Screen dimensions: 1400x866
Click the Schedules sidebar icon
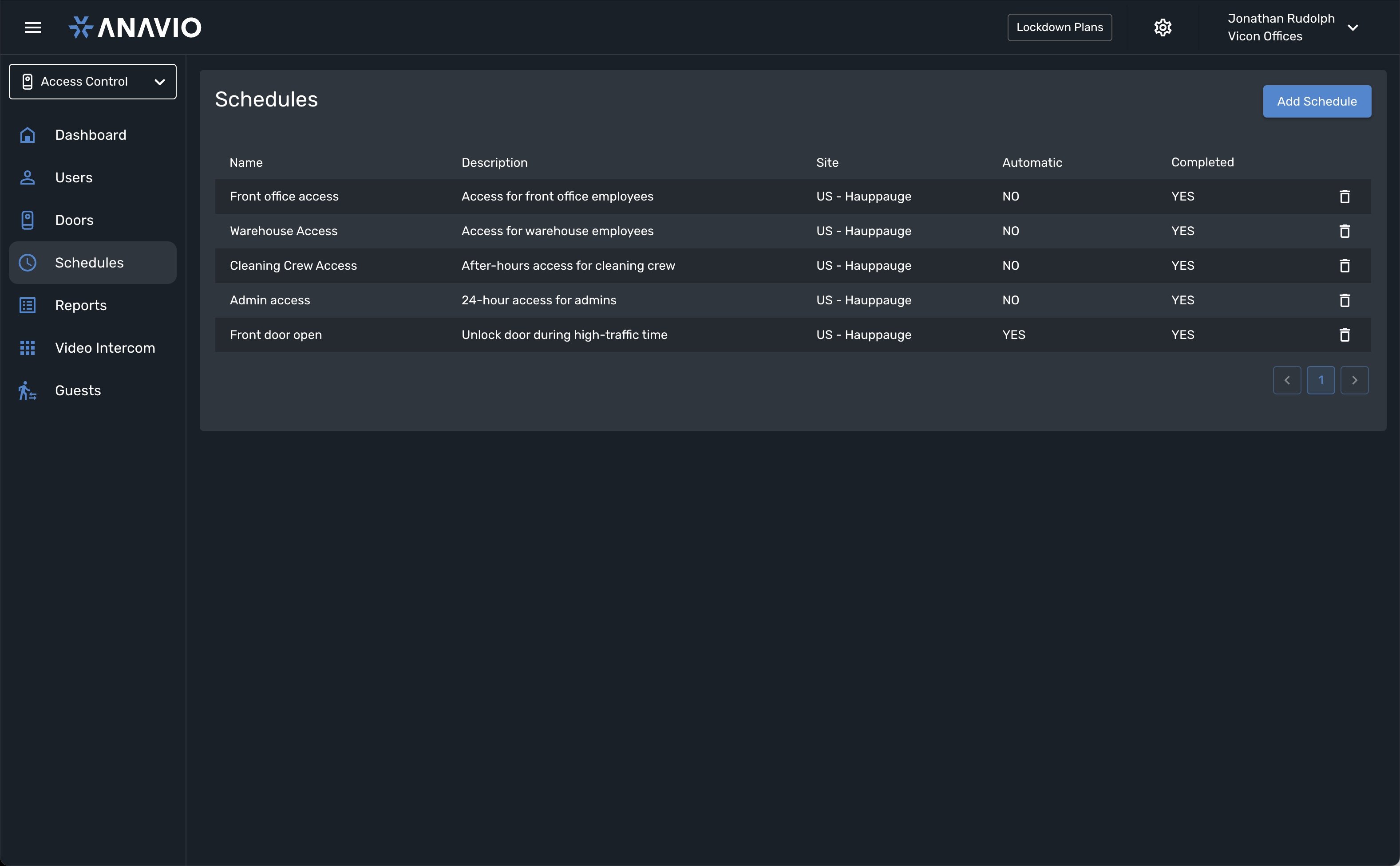[x=27, y=262]
